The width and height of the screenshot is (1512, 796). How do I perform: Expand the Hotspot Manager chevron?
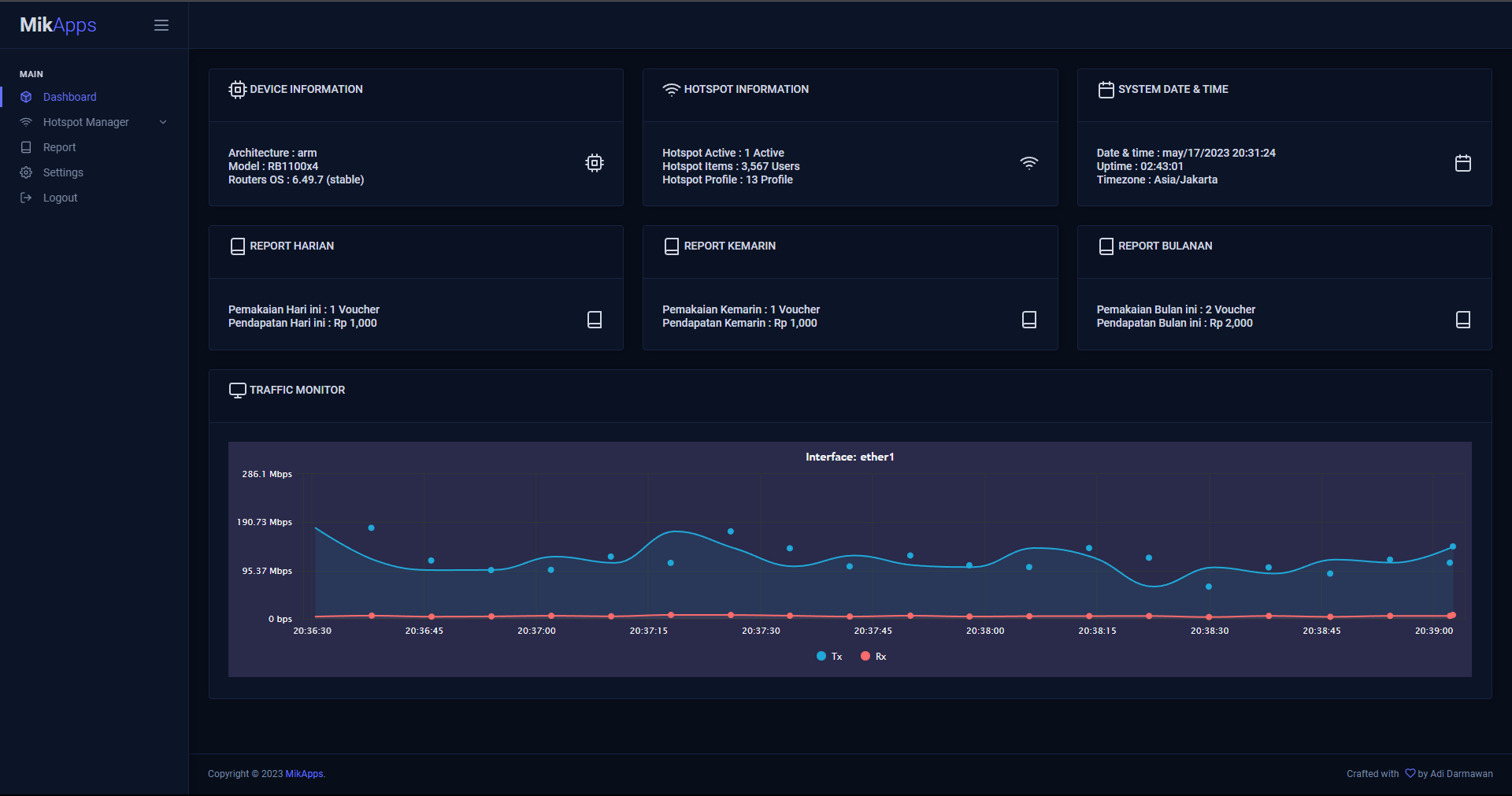(163, 122)
